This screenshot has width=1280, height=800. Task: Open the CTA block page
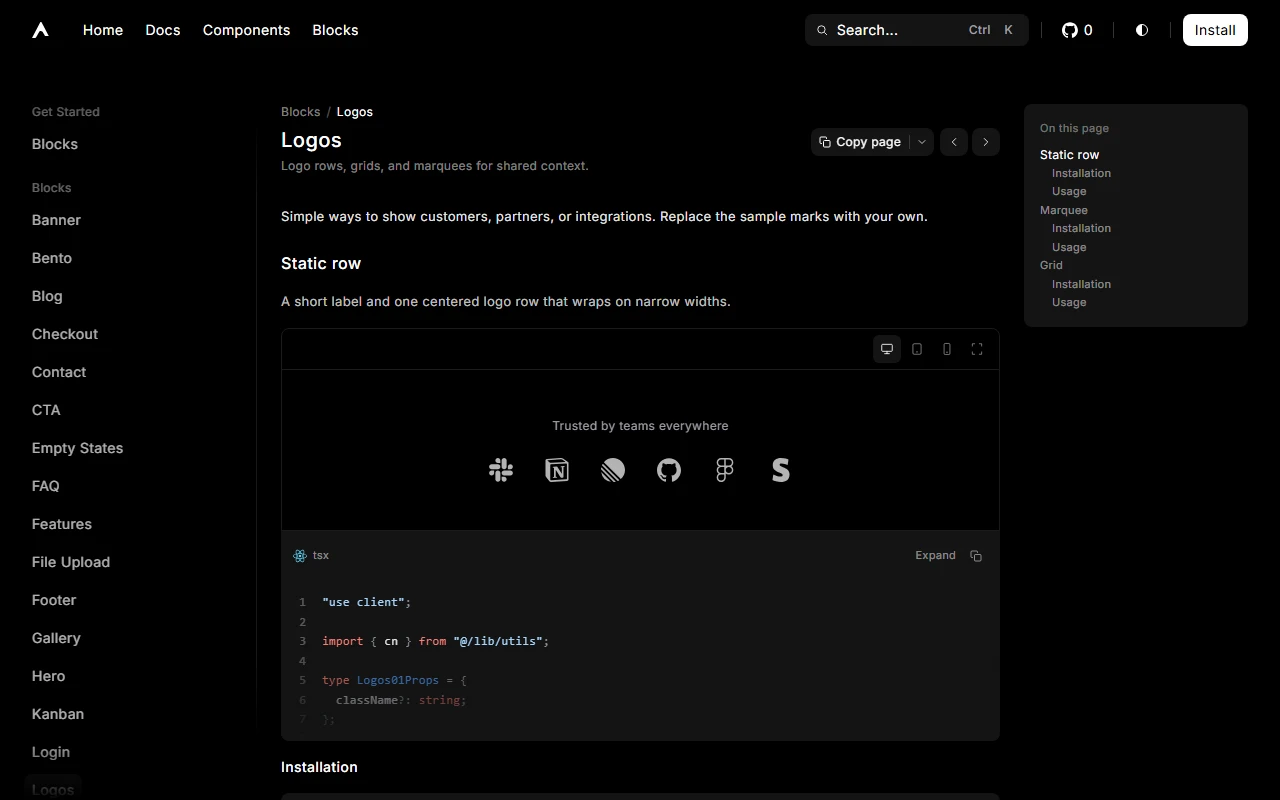tap(46, 410)
